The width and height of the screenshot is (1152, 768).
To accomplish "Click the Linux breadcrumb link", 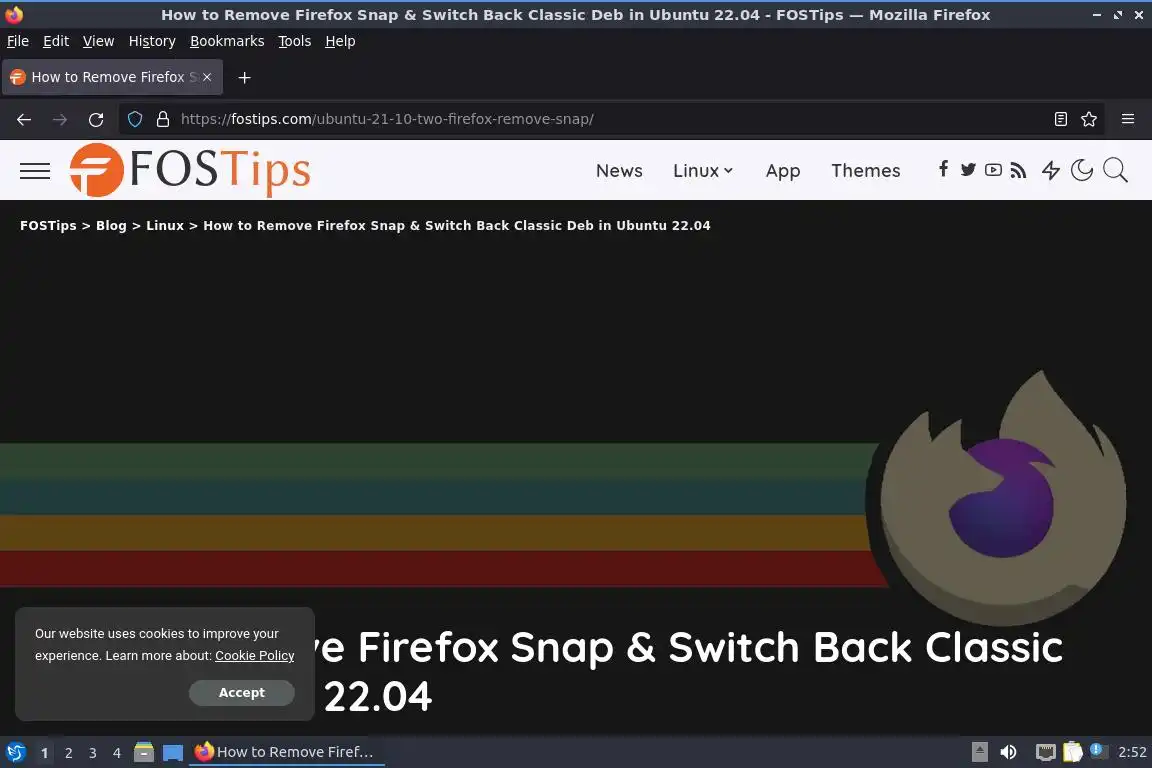I will tap(165, 226).
